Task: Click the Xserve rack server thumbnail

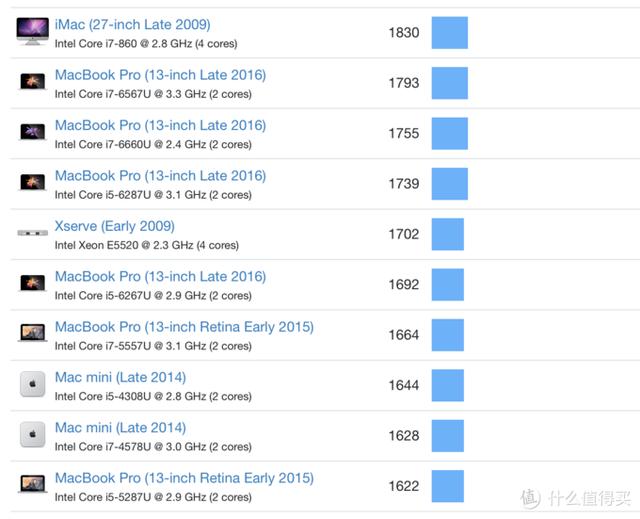Action: [33, 233]
